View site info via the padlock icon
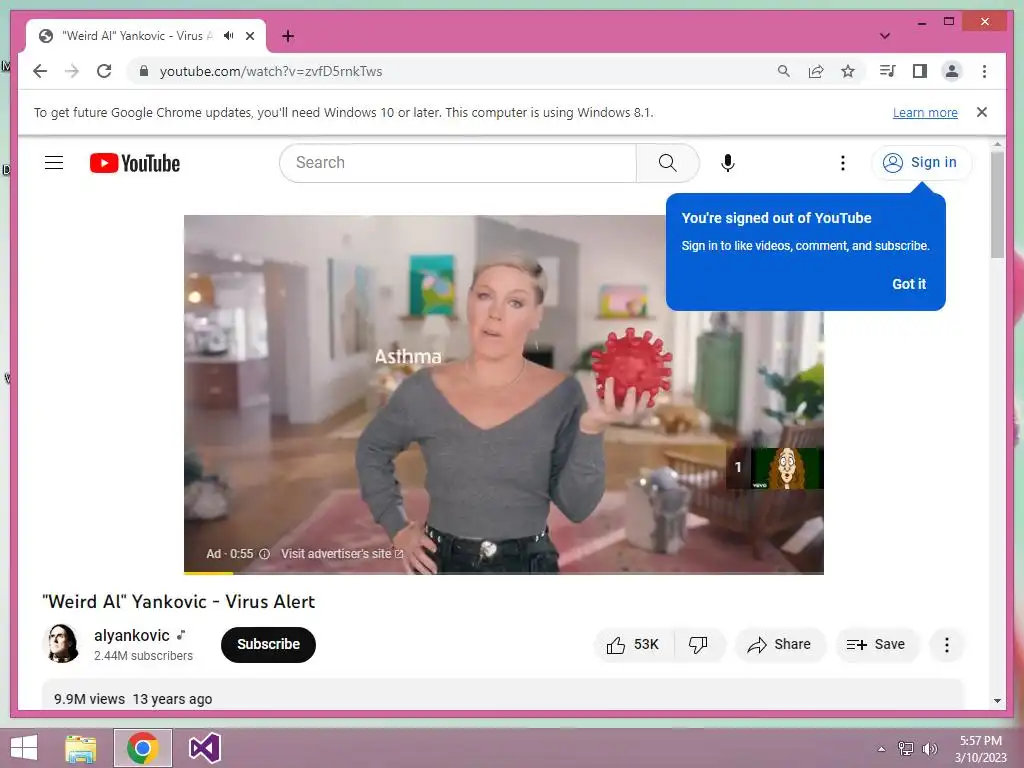 [x=144, y=71]
